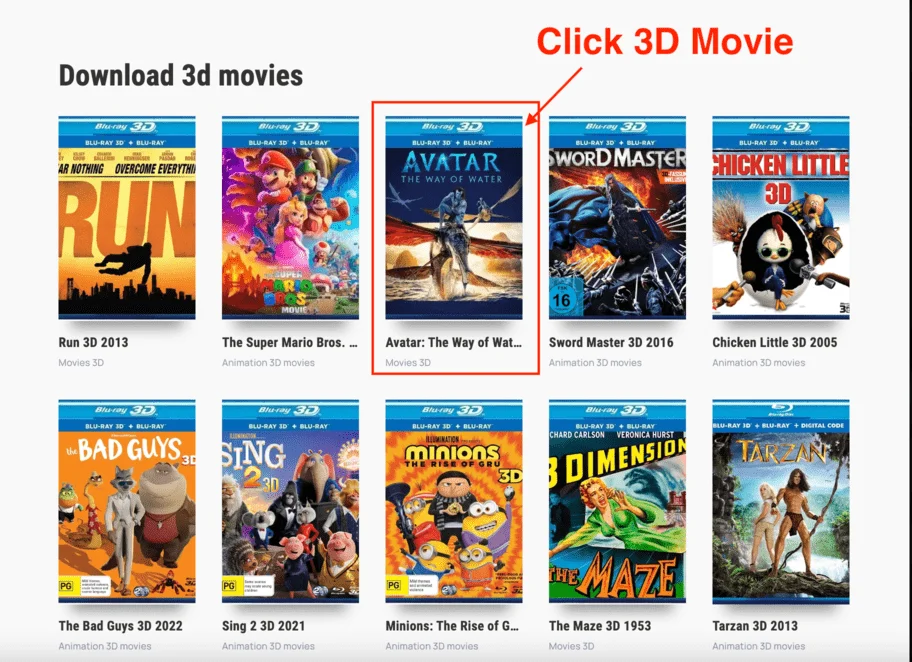Open Animation 3D movies category under Sword Master
Viewport: 912px width, 662px height.
[x=595, y=362]
